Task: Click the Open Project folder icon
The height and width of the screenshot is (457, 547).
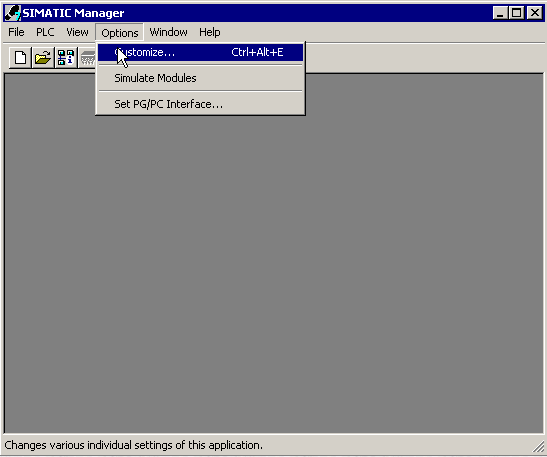Action: [43, 58]
